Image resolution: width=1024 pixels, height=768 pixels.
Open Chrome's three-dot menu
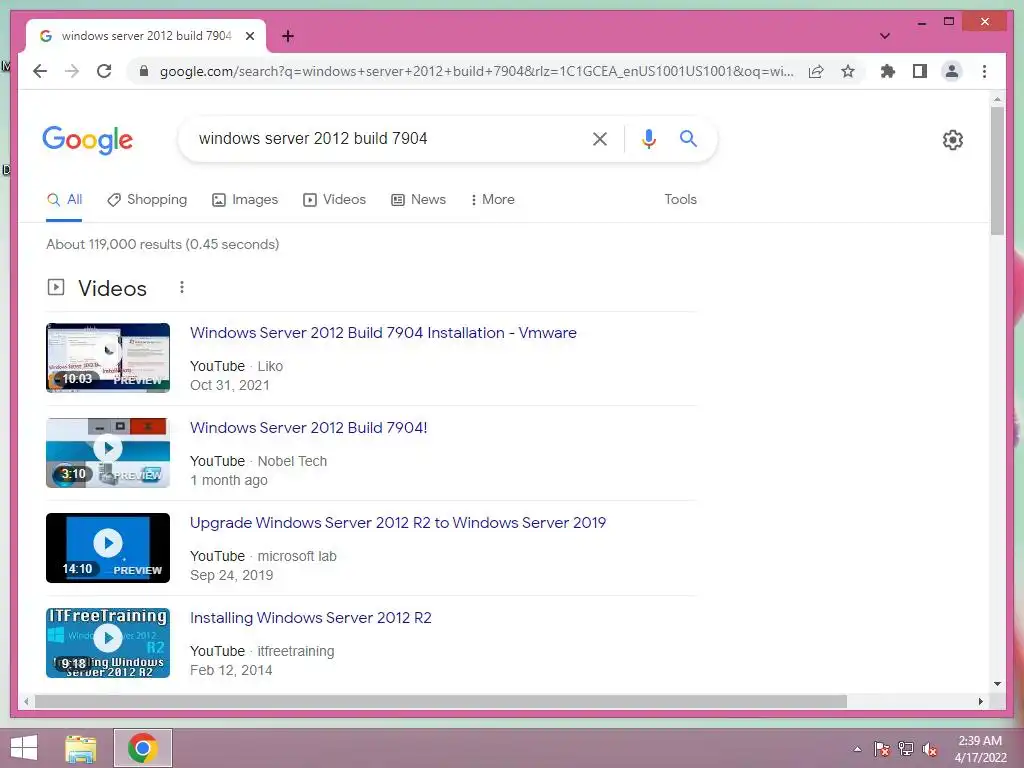[x=984, y=71]
